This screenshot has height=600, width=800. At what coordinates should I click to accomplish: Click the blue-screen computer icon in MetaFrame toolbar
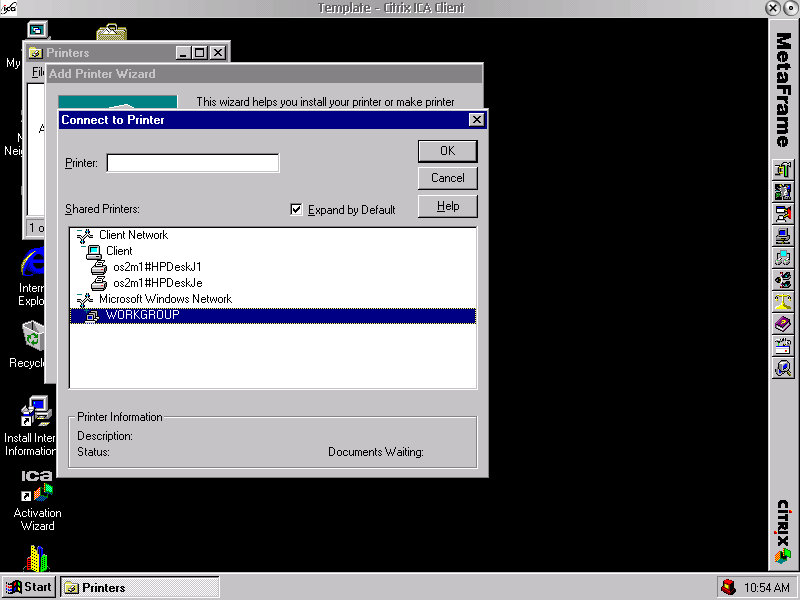coord(783,236)
